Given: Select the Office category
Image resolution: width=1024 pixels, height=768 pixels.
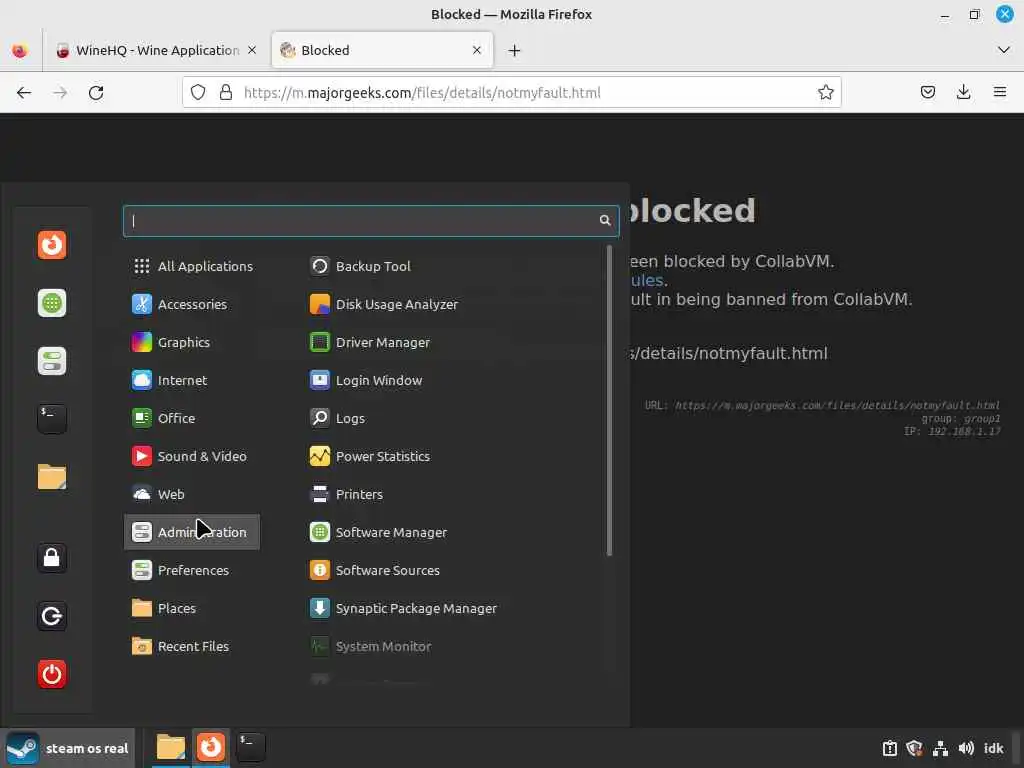Looking at the screenshot, I should [192, 418].
